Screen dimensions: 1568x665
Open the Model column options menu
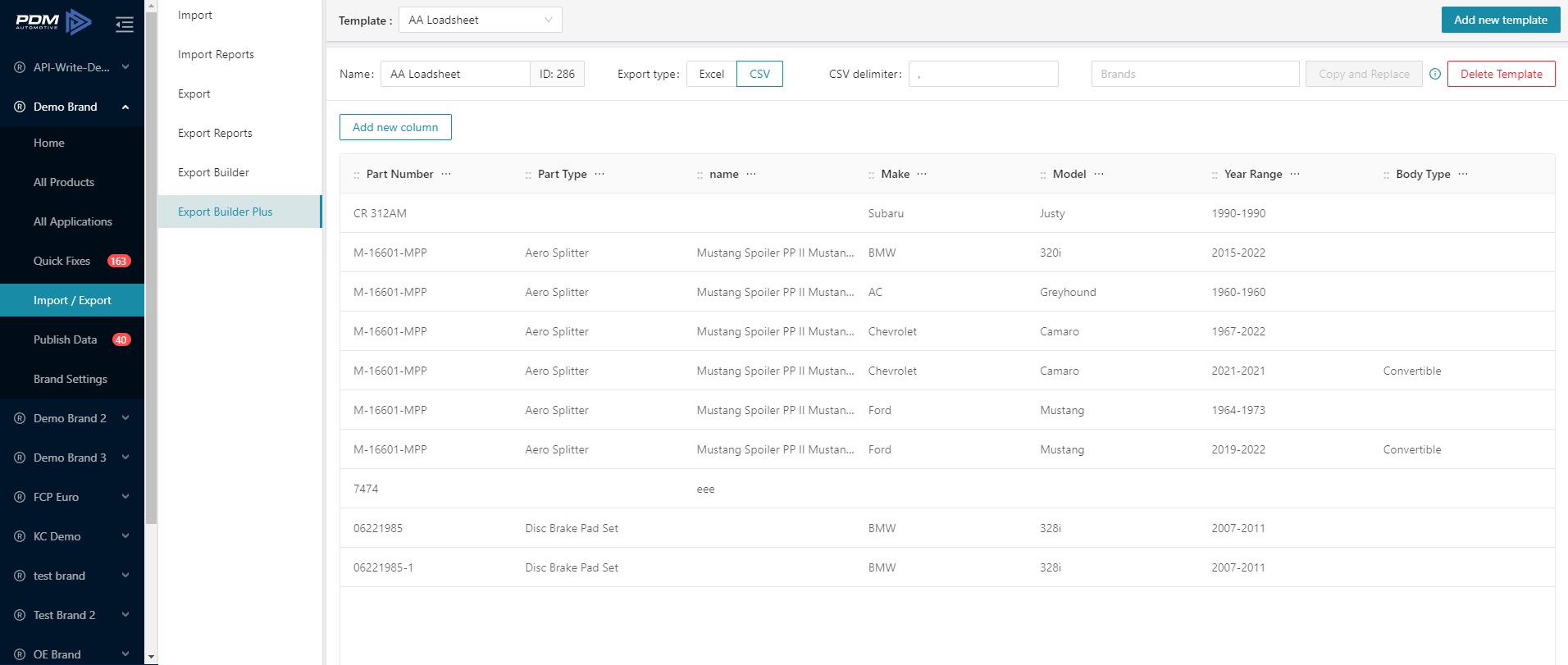click(x=1099, y=174)
